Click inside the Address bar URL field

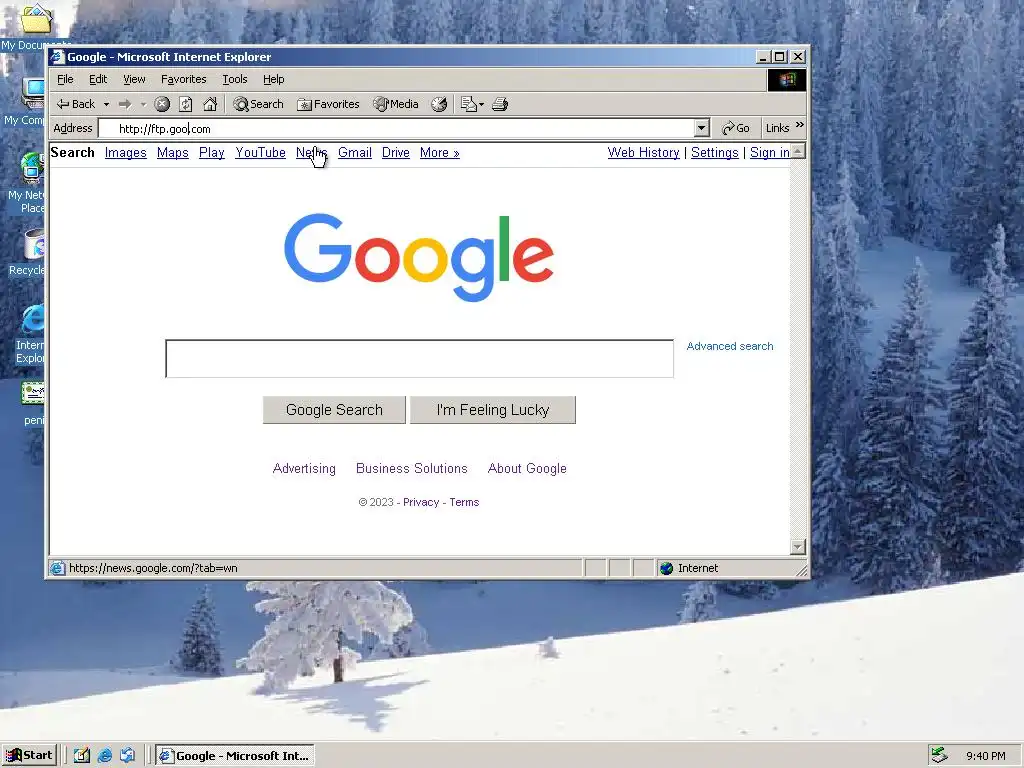pyautogui.click(x=397, y=129)
